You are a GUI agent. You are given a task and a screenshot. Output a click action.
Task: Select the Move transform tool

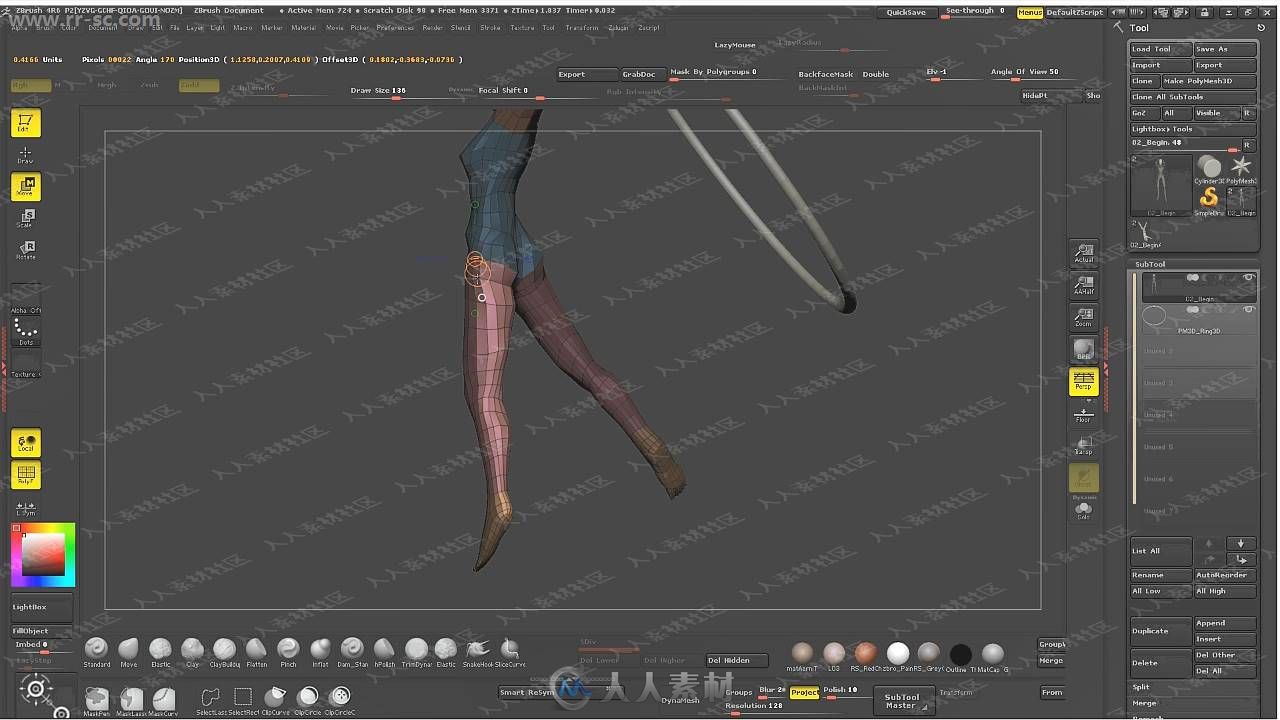pyautogui.click(x=26, y=187)
